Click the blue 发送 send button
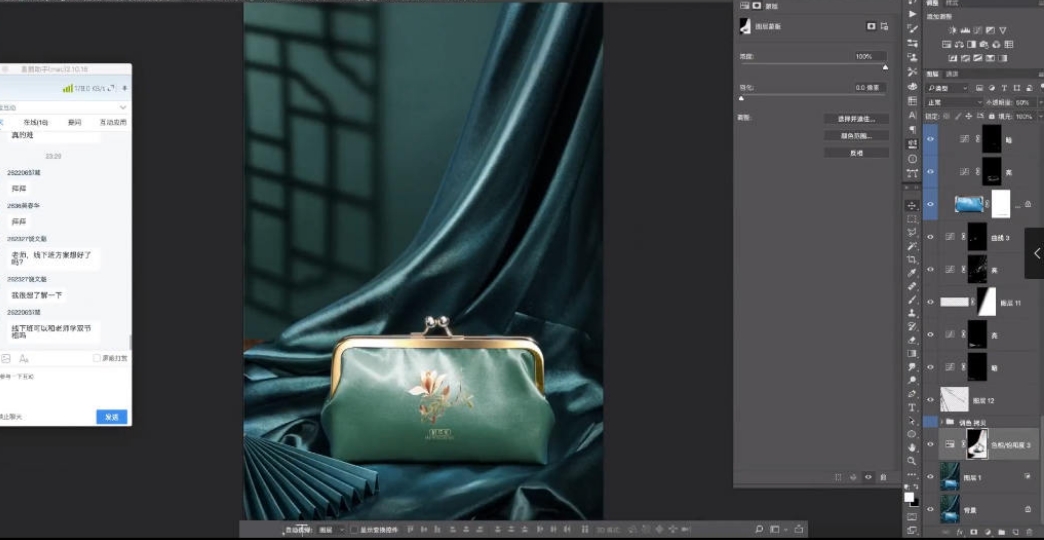 tap(112, 416)
